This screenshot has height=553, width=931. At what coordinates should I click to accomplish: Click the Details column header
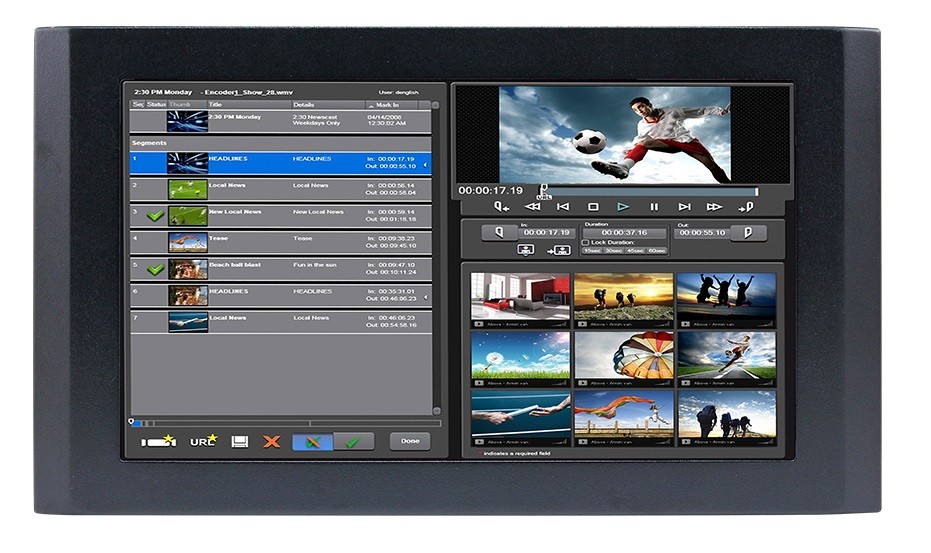[x=327, y=104]
